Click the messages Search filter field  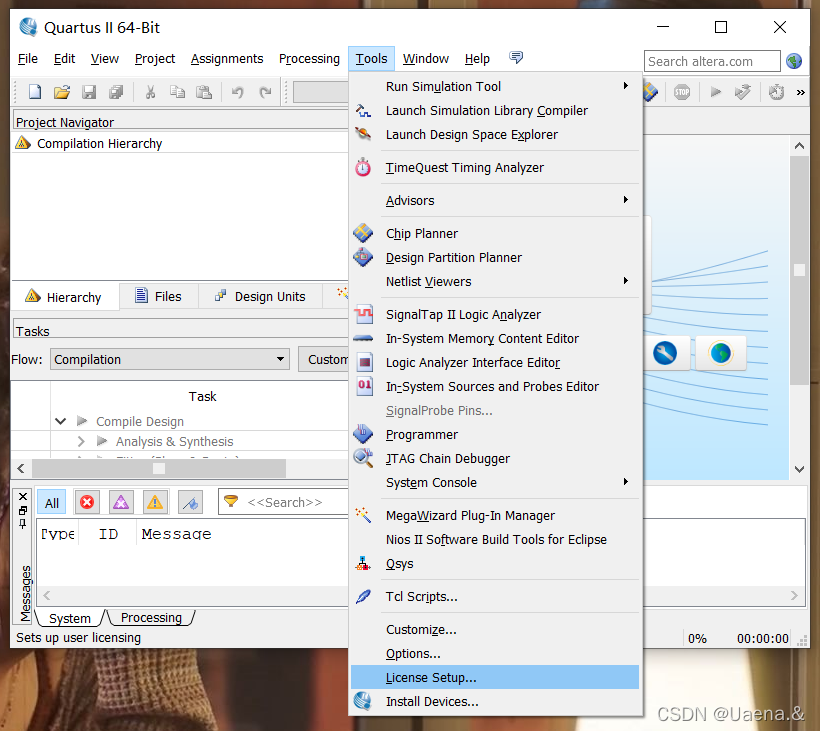(x=283, y=502)
